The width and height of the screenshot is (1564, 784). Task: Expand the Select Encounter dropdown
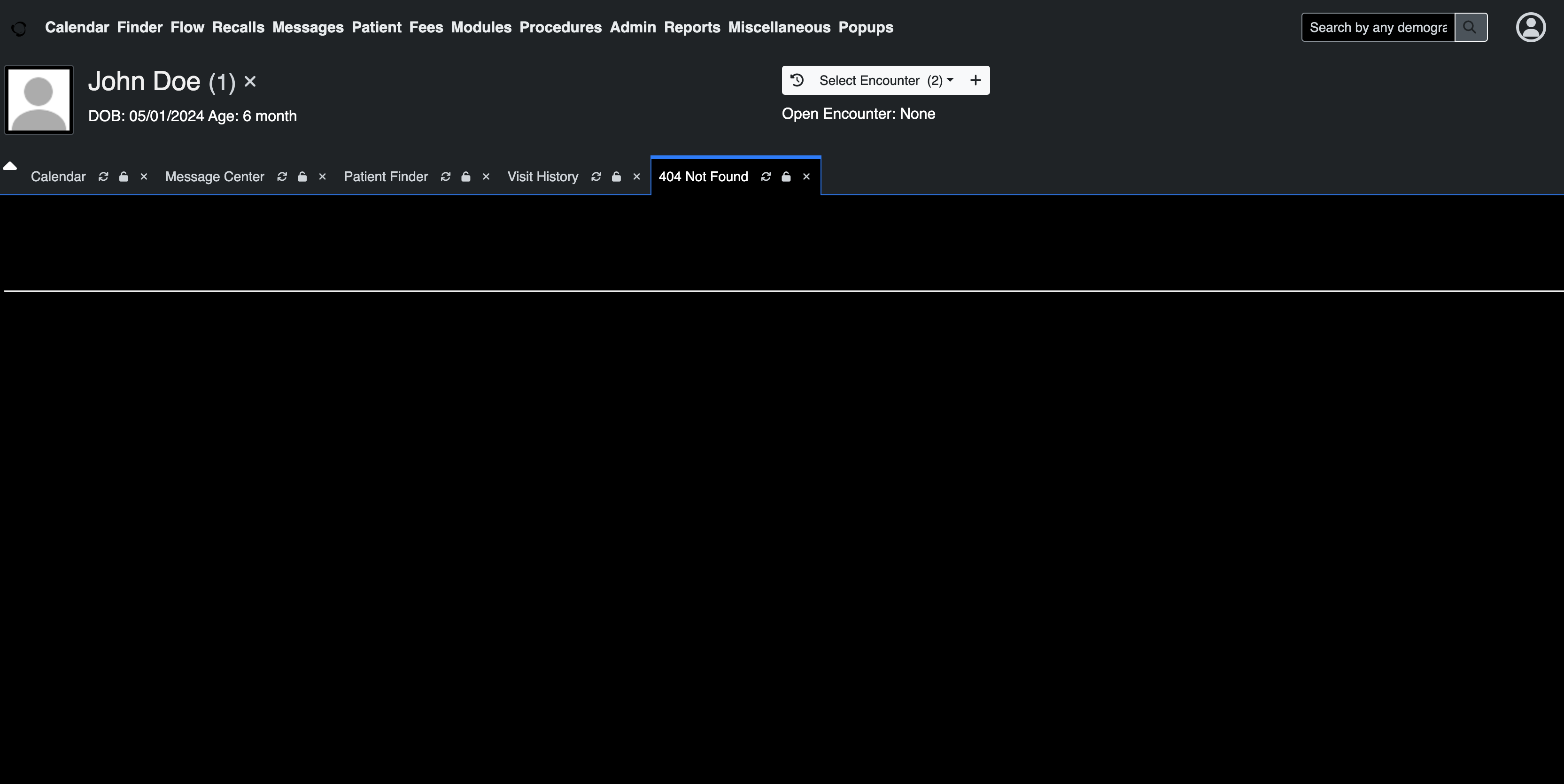[x=886, y=80]
